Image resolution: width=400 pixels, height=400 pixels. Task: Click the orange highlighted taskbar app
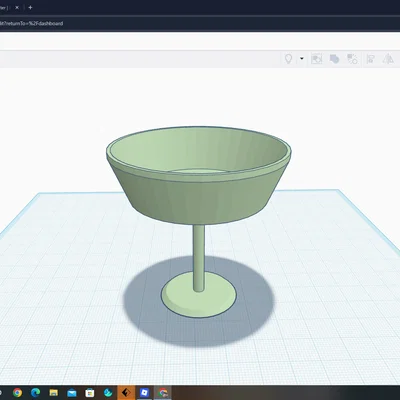coord(126,393)
